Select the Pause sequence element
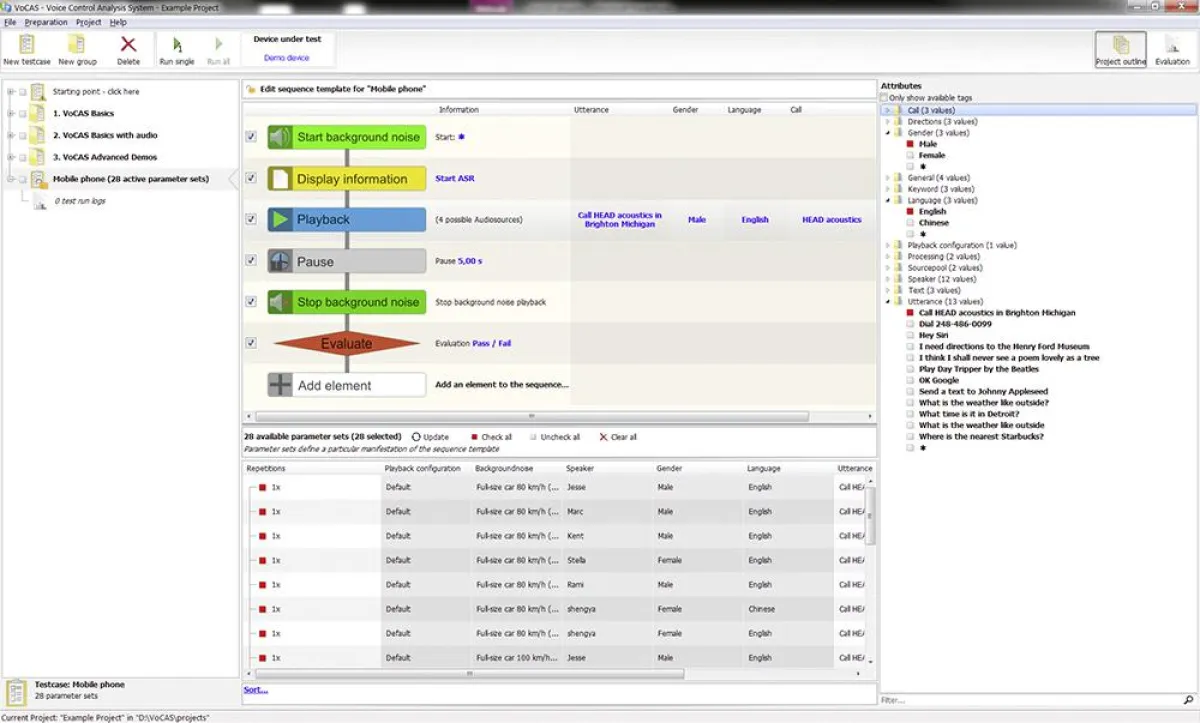The image size is (1200, 723). tap(347, 261)
